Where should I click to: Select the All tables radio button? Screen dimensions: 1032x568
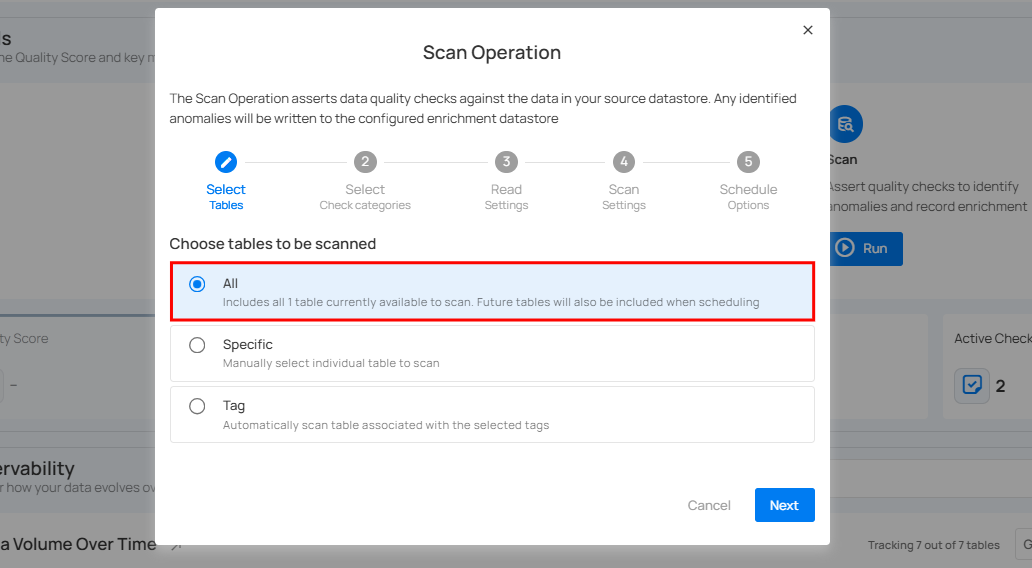click(x=197, y=284)
